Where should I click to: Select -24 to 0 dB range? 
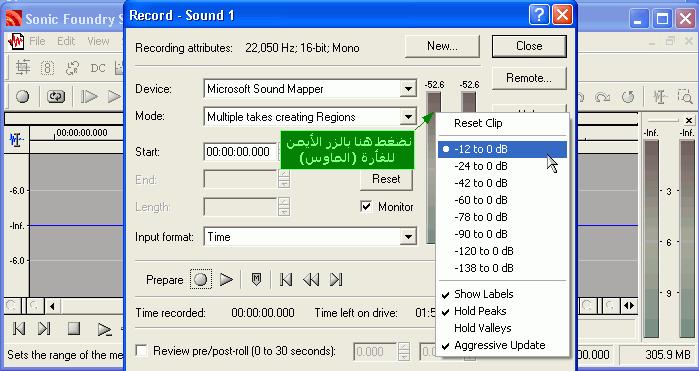[502, 166]
